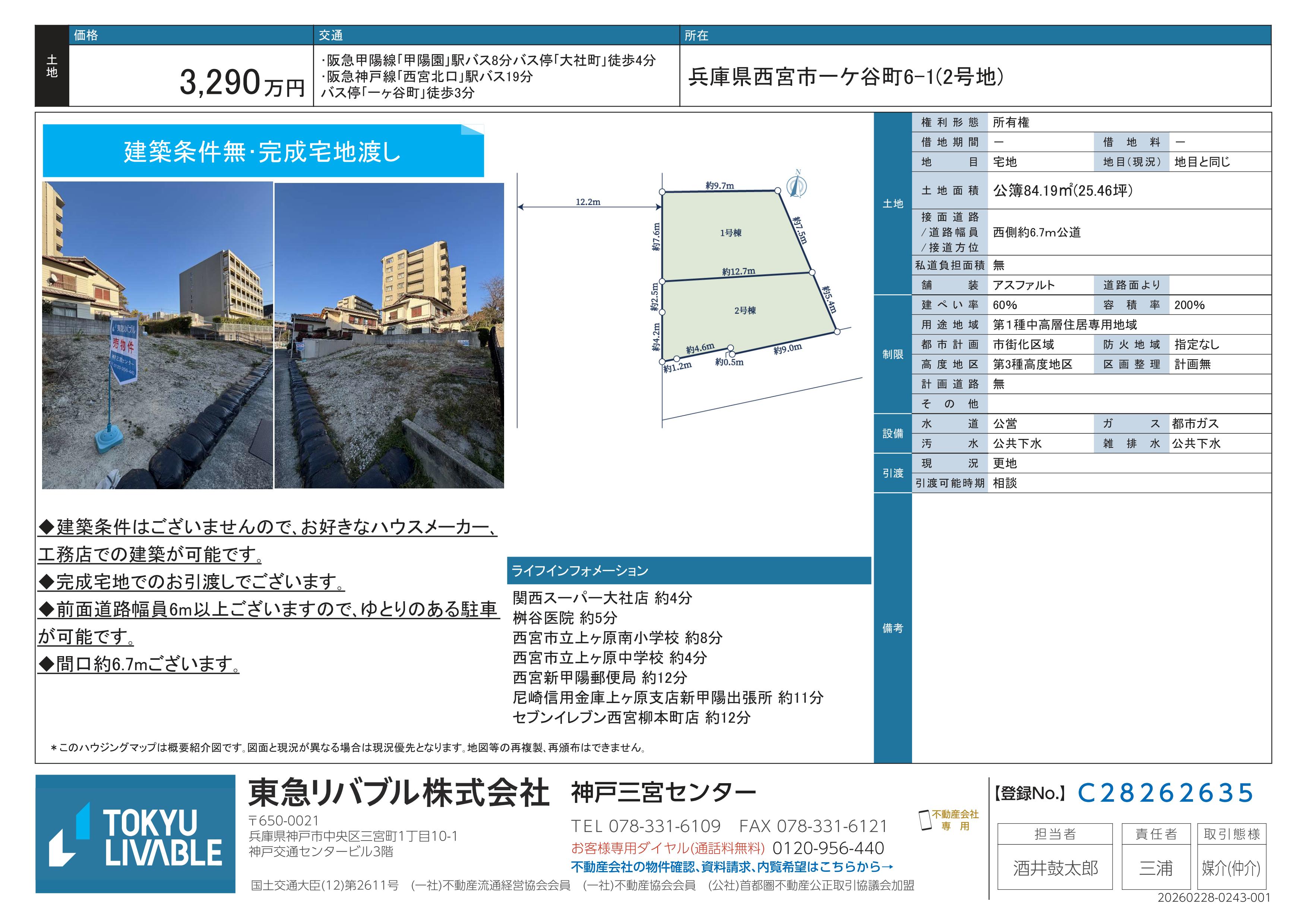Click the registration number C28262635

point(1165,793)
